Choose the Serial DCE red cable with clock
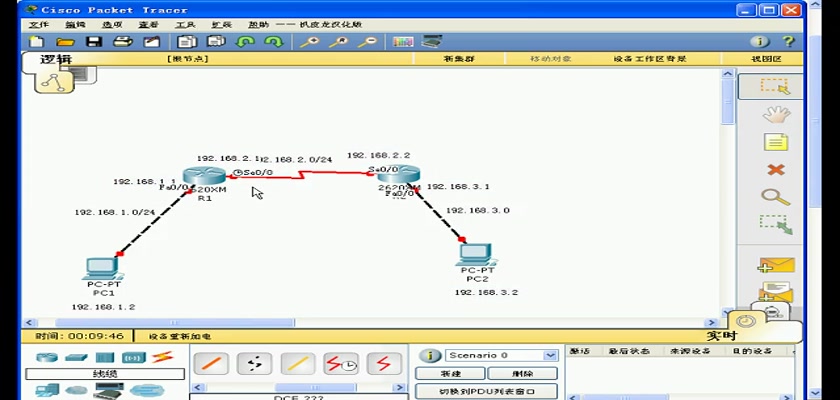The width and height of the screenshot is (840, 400). (342, 364)
